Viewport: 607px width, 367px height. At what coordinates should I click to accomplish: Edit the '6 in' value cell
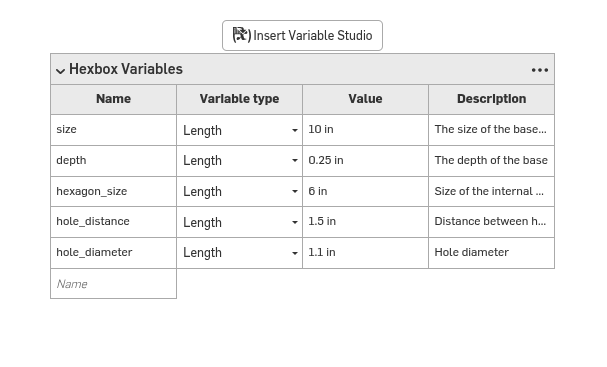(x=365, y=191)
